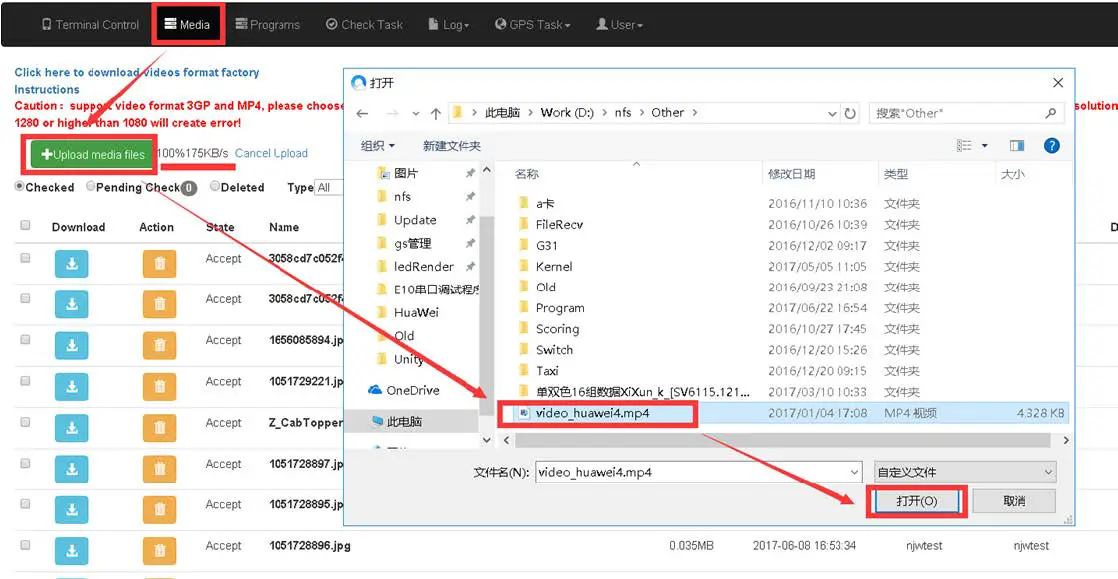Select OneDrive in the navigation pane
This screenshot has width=1118, height=579.
(404, 391)
